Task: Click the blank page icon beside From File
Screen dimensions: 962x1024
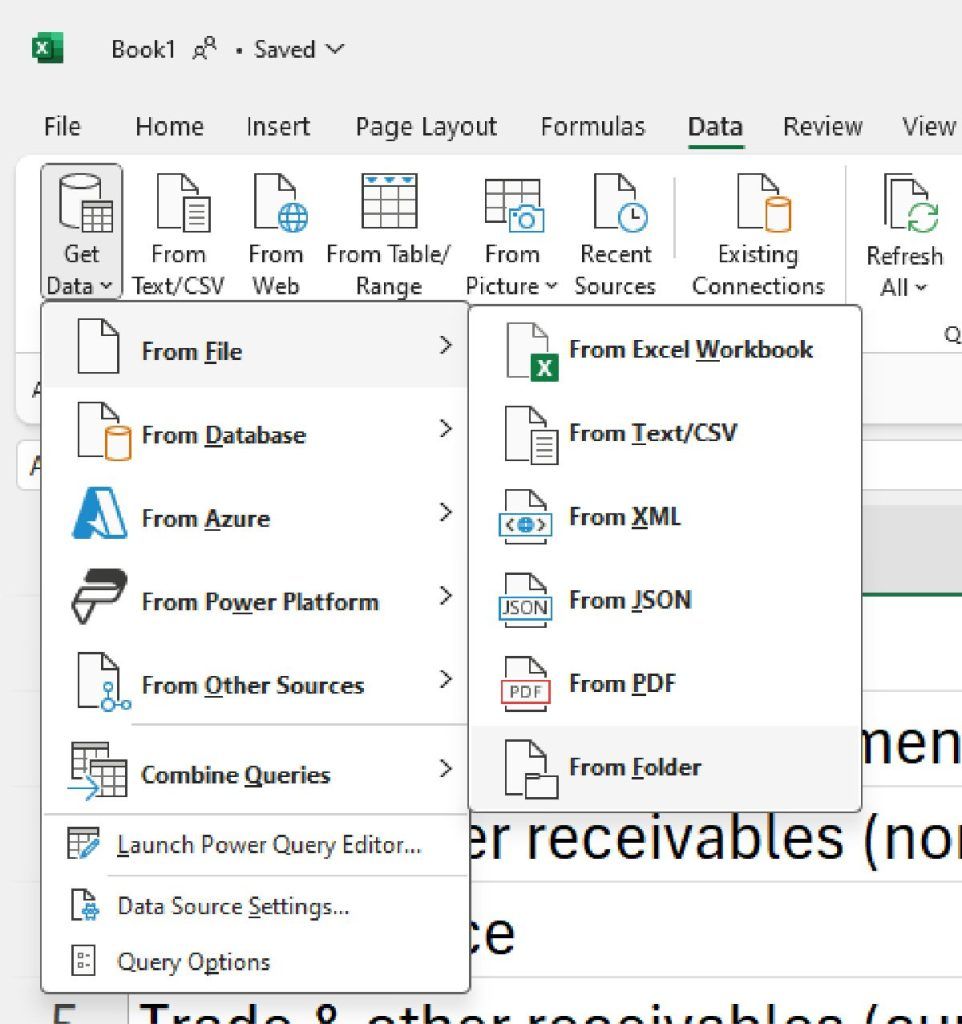Action: pyautogui.click(x=98, y=346)
